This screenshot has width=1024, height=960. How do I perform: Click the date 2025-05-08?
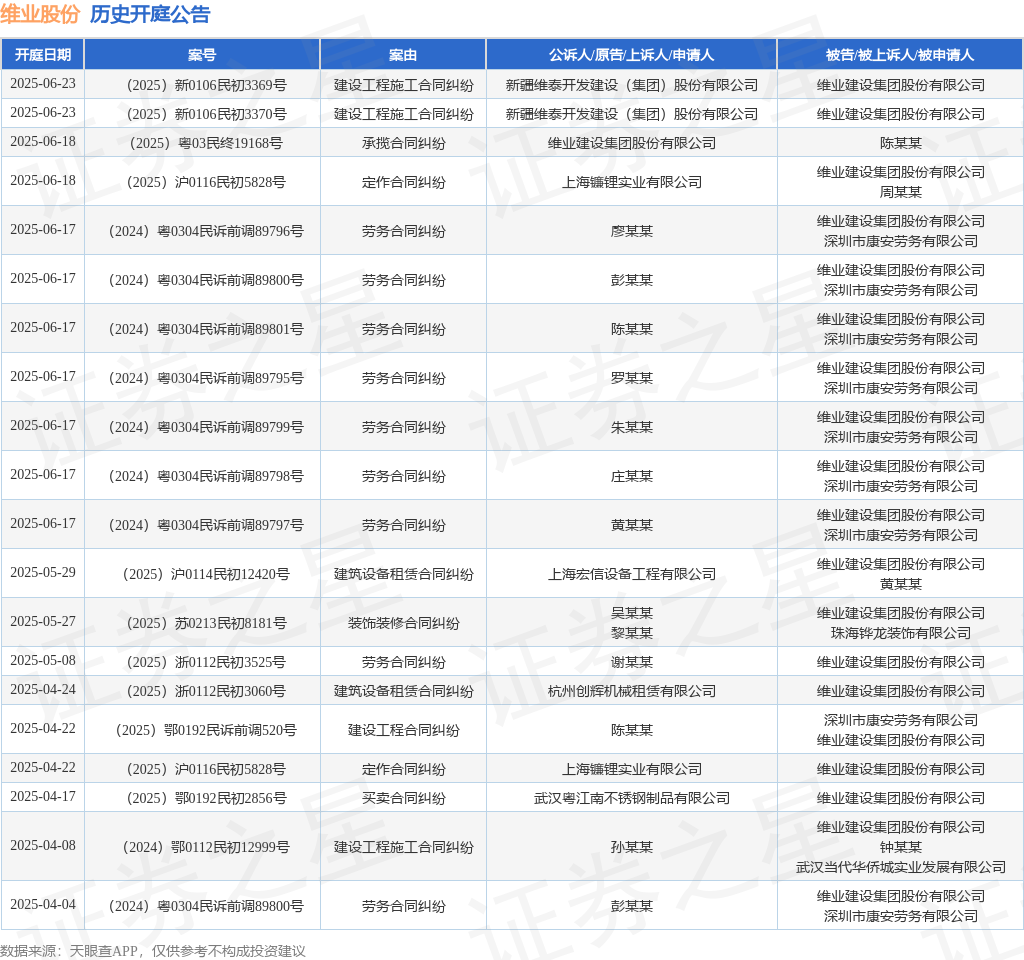pyautogui.click(x=43, y=660)
